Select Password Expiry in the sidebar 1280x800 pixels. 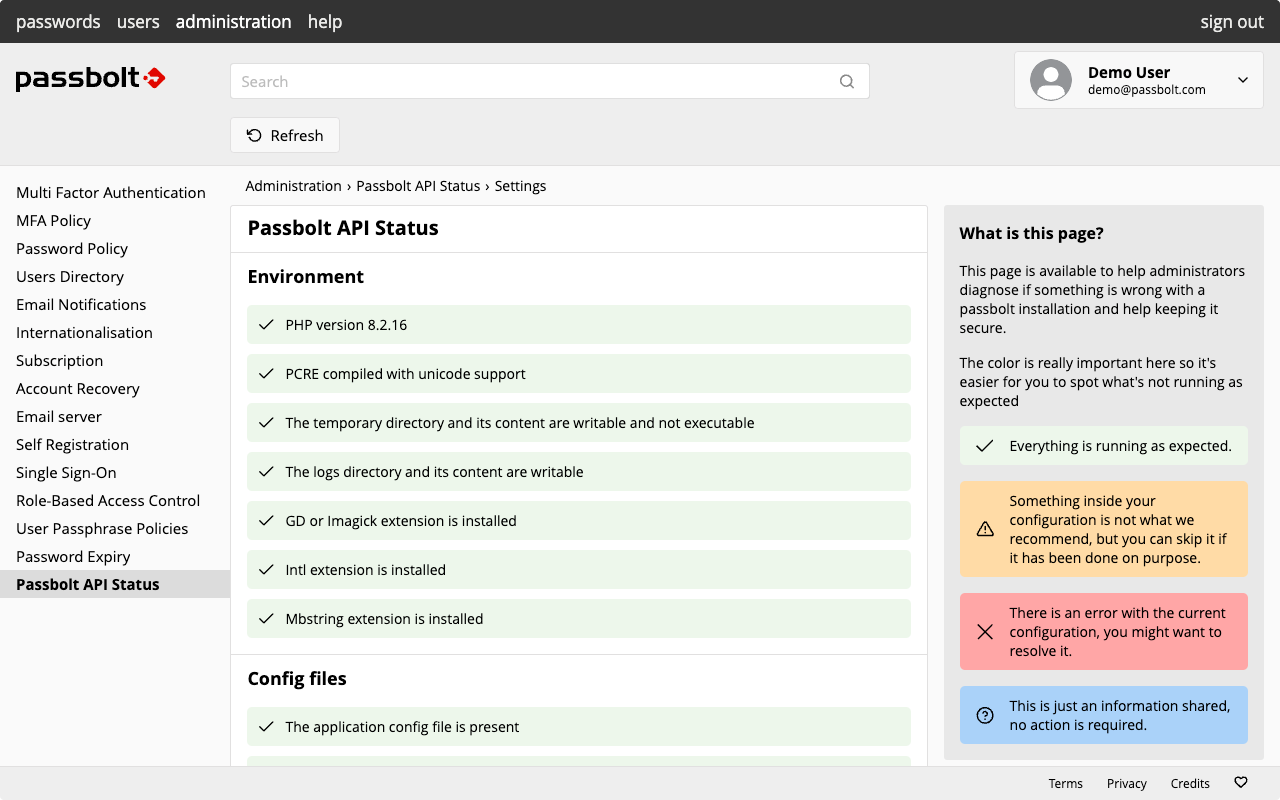point(72,556)
